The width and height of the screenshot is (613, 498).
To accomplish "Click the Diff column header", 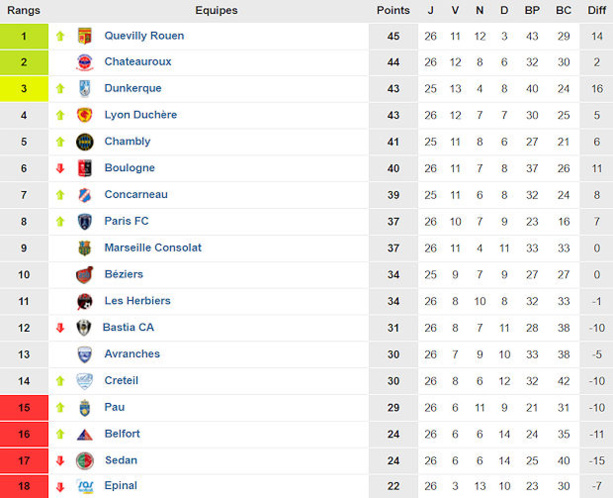I will [x=596, y=10].
